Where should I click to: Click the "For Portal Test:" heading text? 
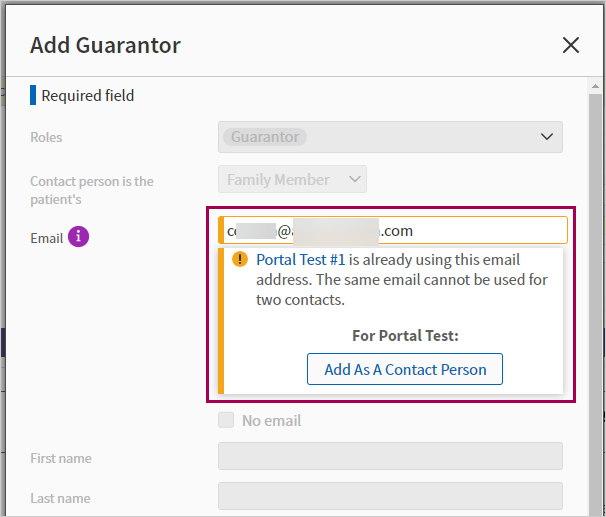pyautogui.click(x=405, y=336)
